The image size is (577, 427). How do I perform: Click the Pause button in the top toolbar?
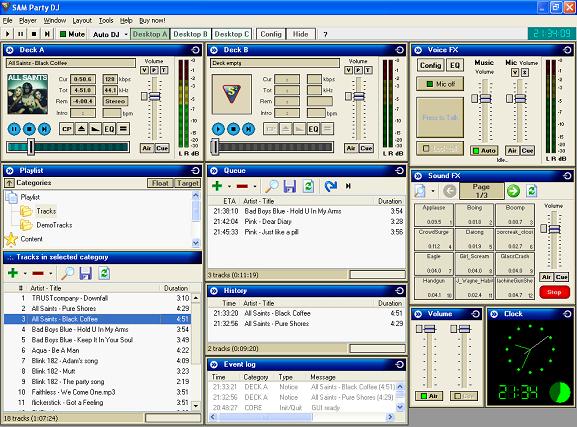pos(21,34)
